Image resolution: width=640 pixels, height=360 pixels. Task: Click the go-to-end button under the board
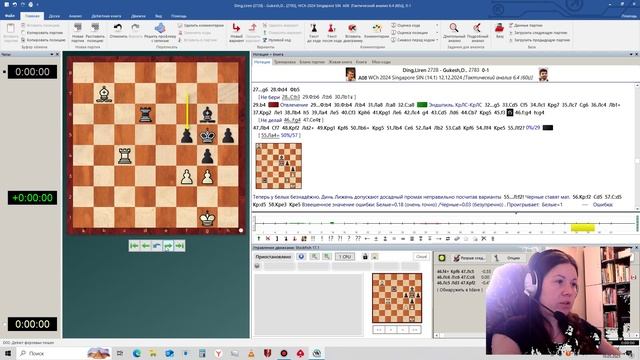179,245
